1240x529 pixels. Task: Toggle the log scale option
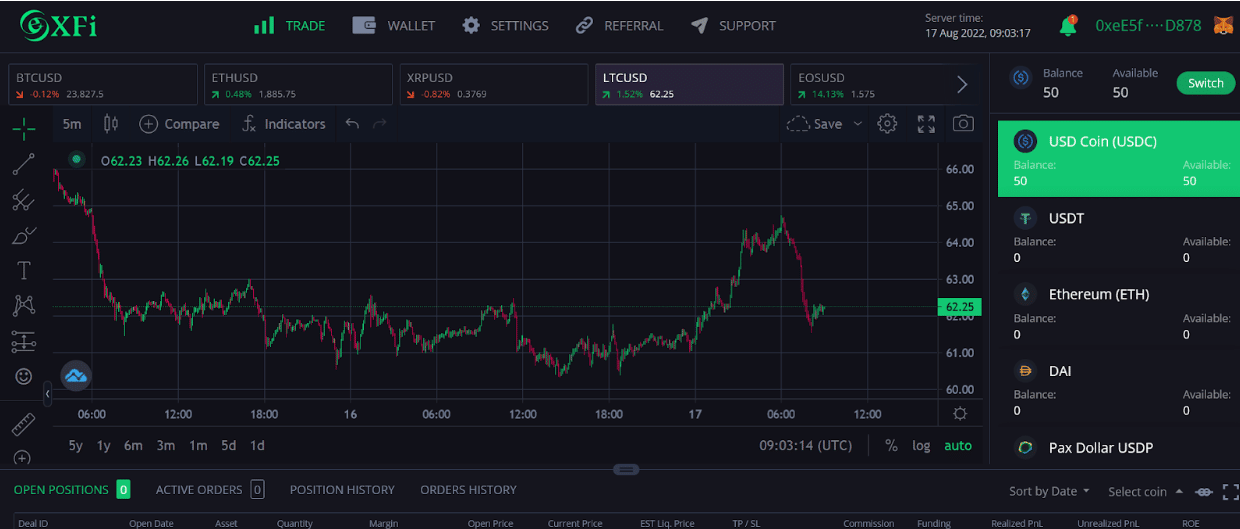pos(921,446)
